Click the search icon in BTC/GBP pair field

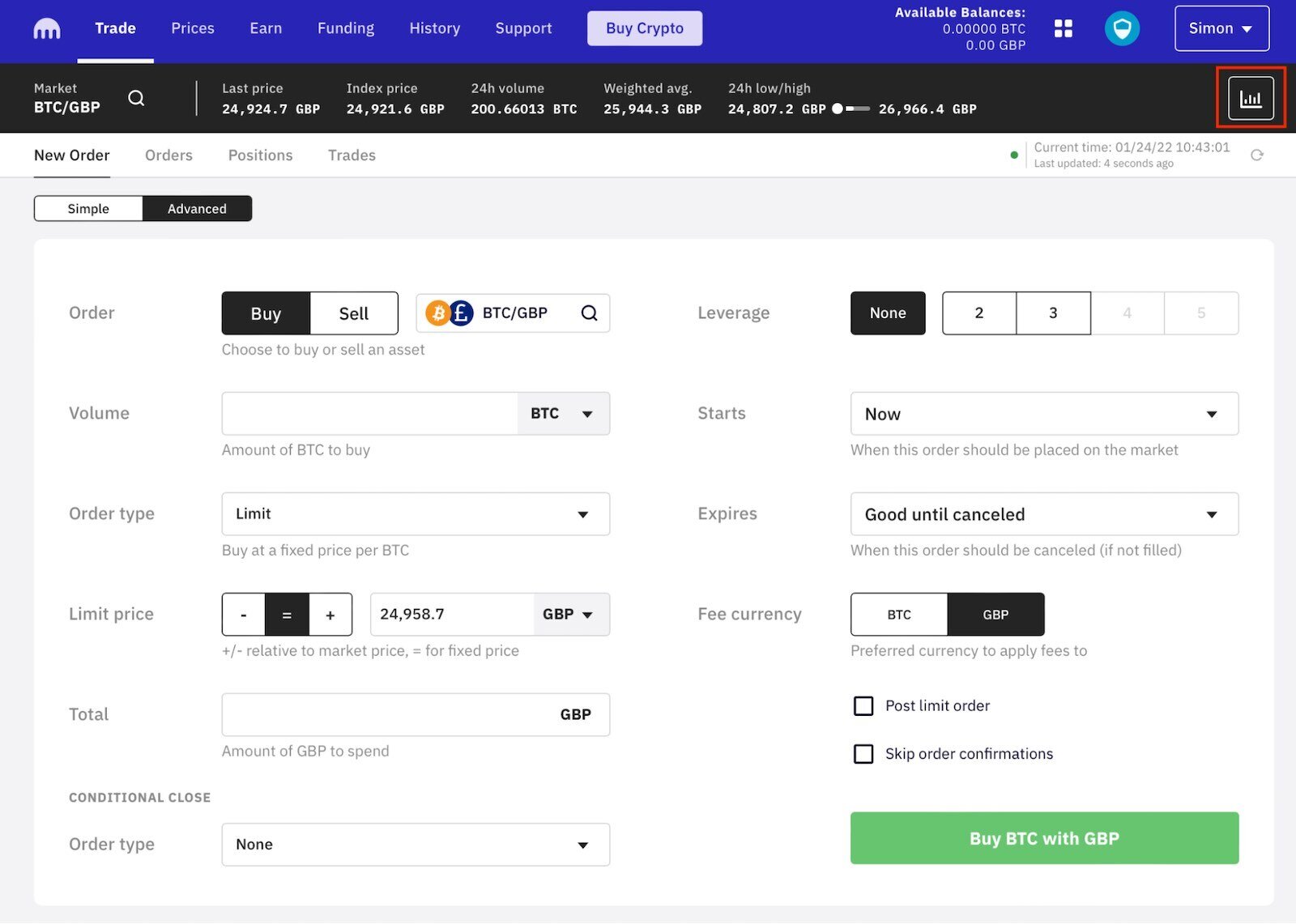pyautogui.click(x=589, y=313)
